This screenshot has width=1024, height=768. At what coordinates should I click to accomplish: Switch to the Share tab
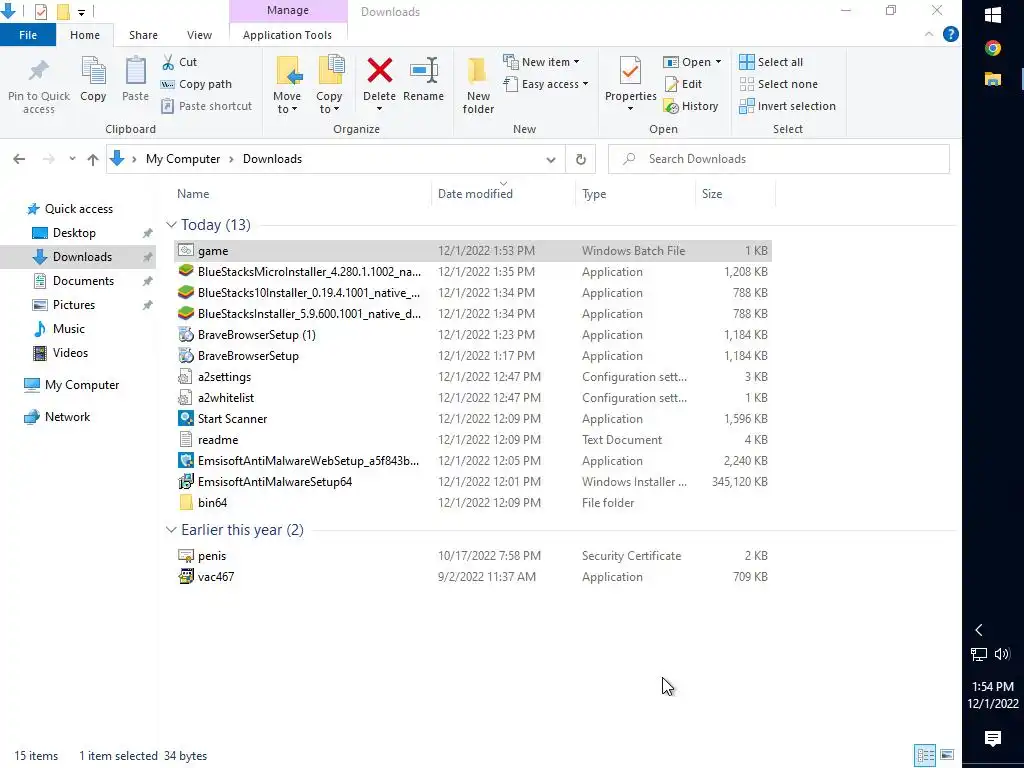coord(143,35)
